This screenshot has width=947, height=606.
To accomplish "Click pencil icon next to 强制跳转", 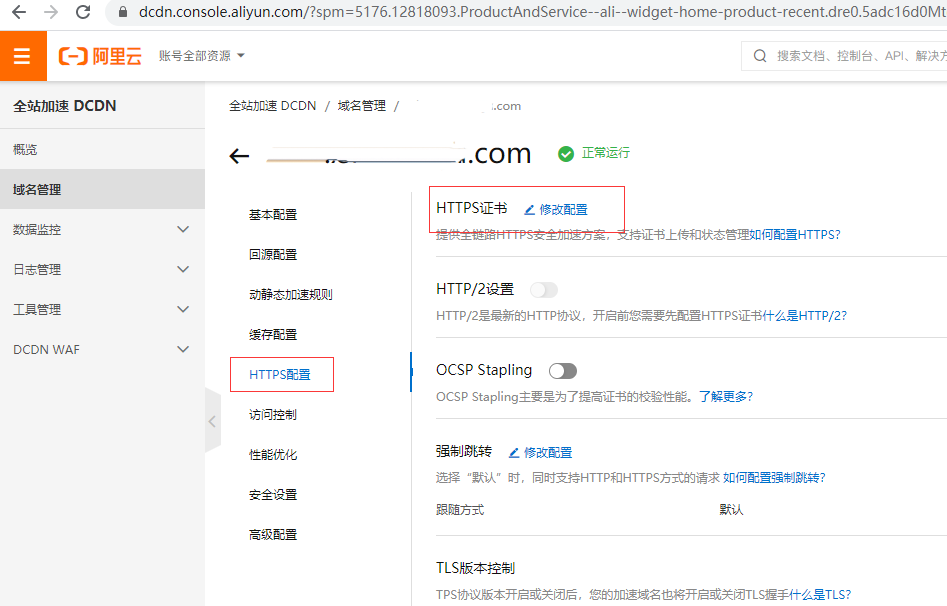I will coord(514,453).
